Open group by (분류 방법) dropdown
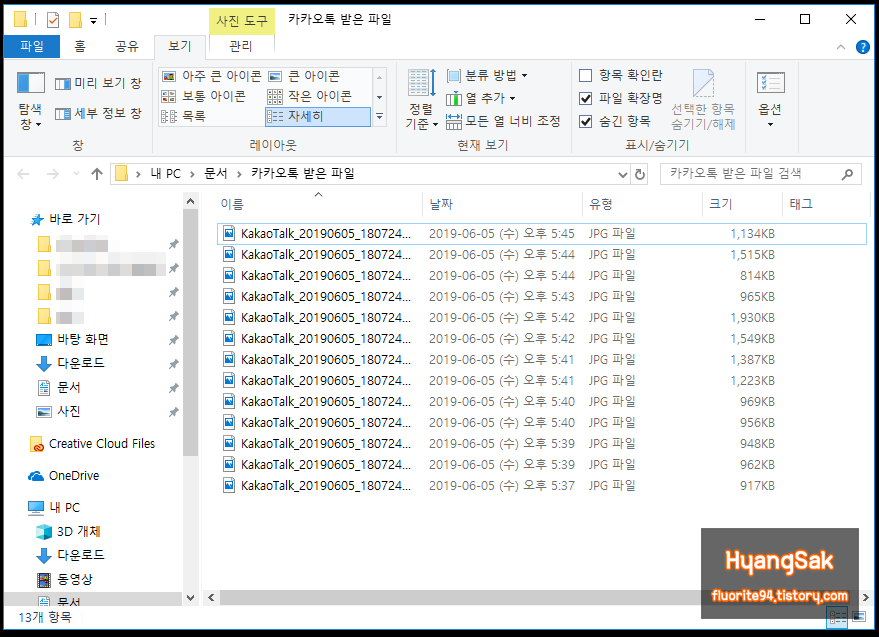 (x=487, y=75)
